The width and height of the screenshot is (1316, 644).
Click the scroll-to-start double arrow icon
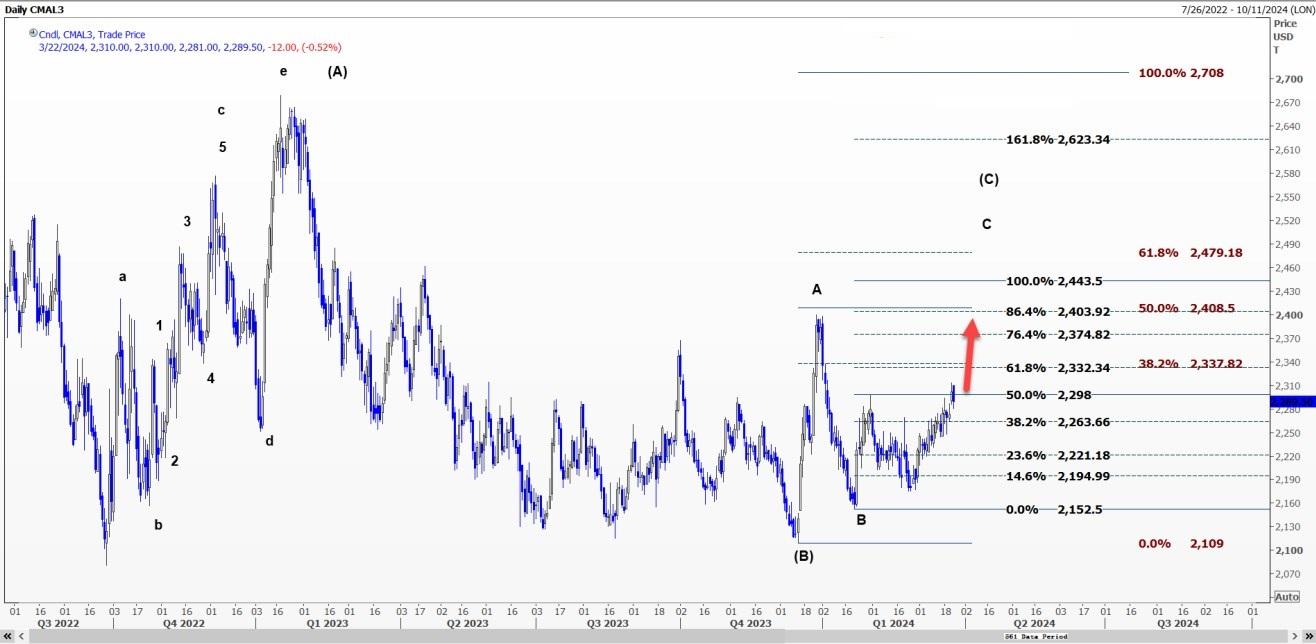point(8,636)
